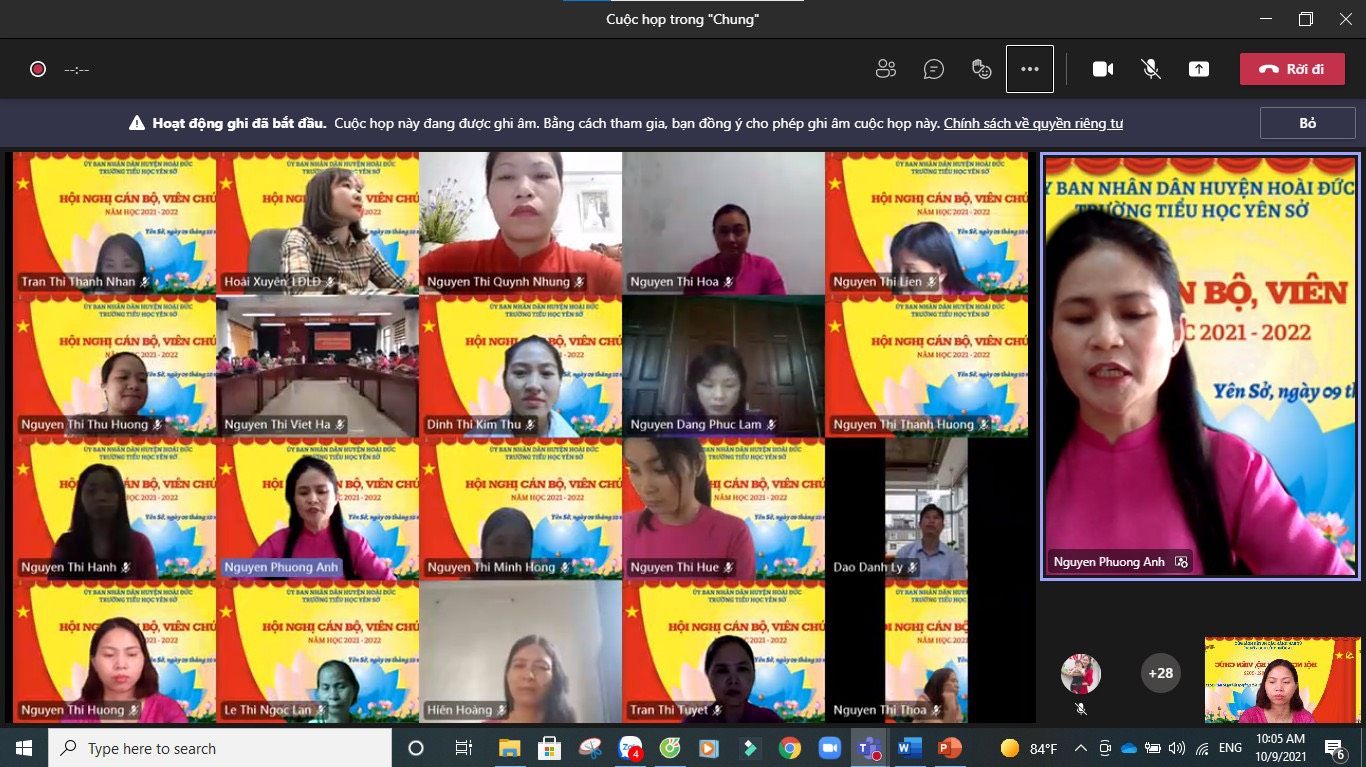Open the clock showing 10:05 AM
Screen dimensions: 1366x767
point(1280,748)
